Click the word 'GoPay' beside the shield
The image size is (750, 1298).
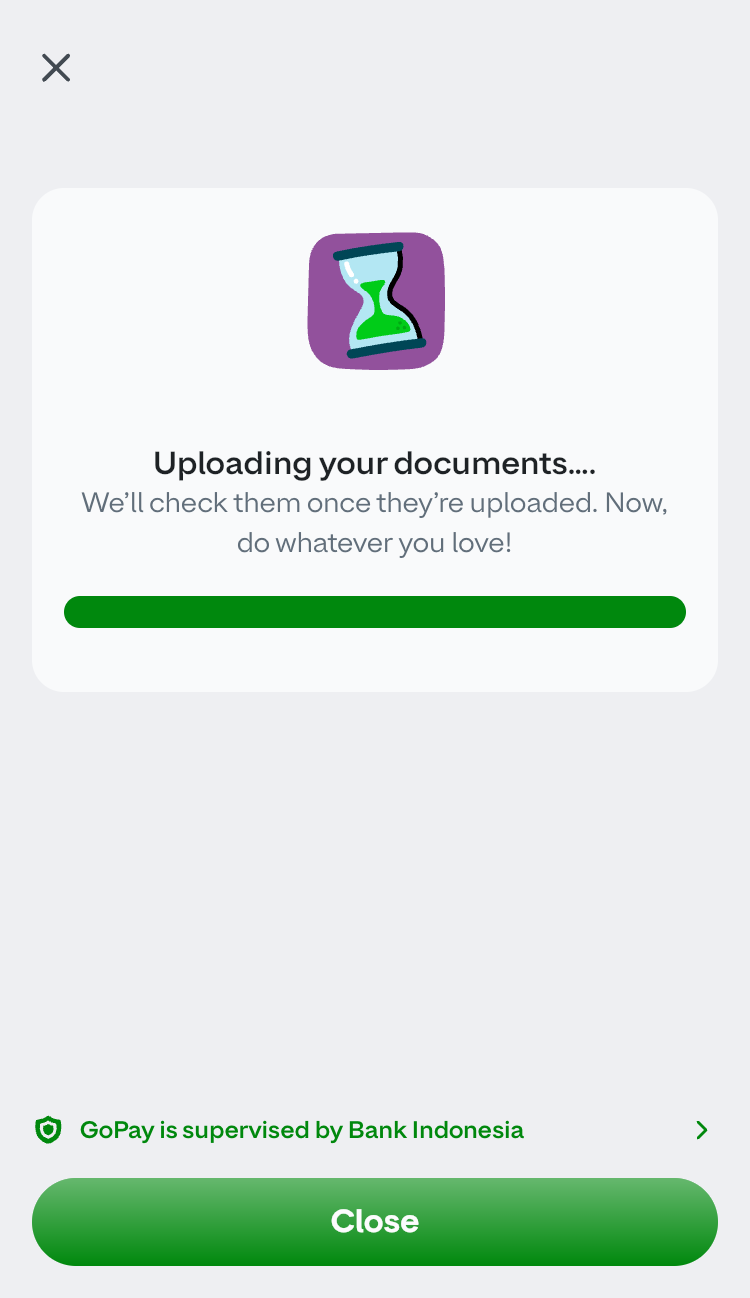click(x=116, y=1131)
